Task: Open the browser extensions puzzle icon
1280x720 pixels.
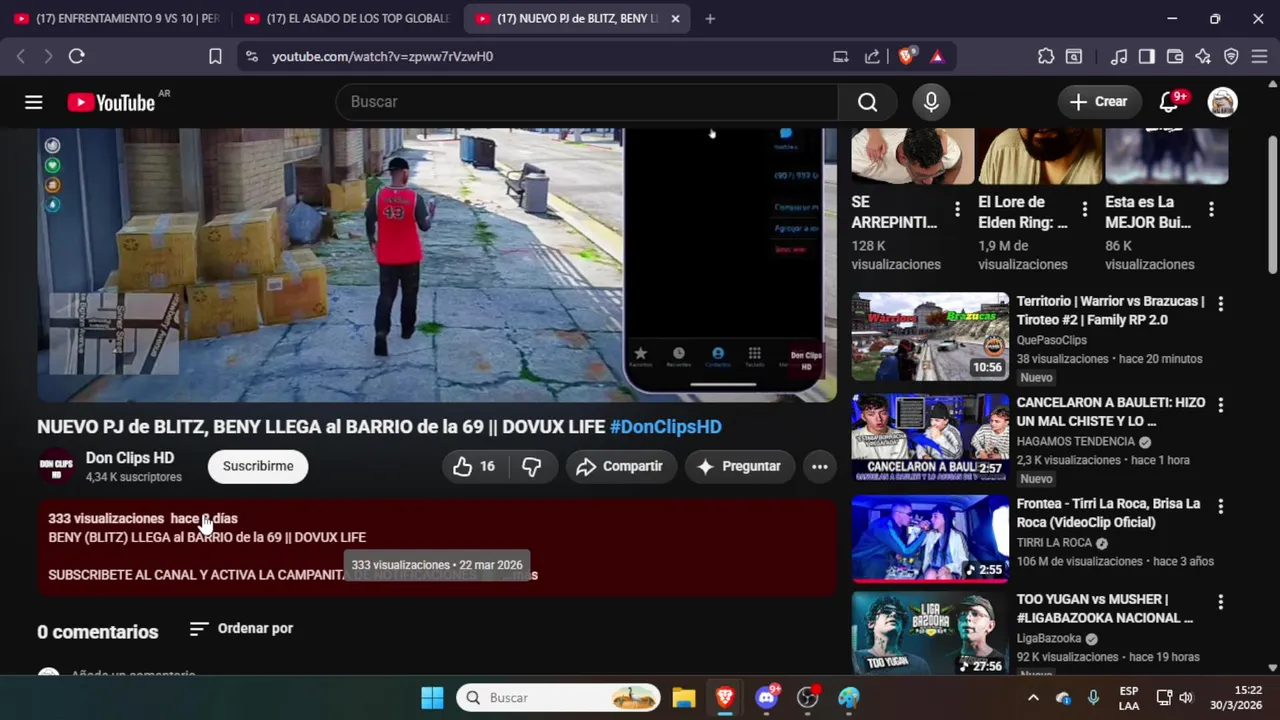Action: (1046, 57)
